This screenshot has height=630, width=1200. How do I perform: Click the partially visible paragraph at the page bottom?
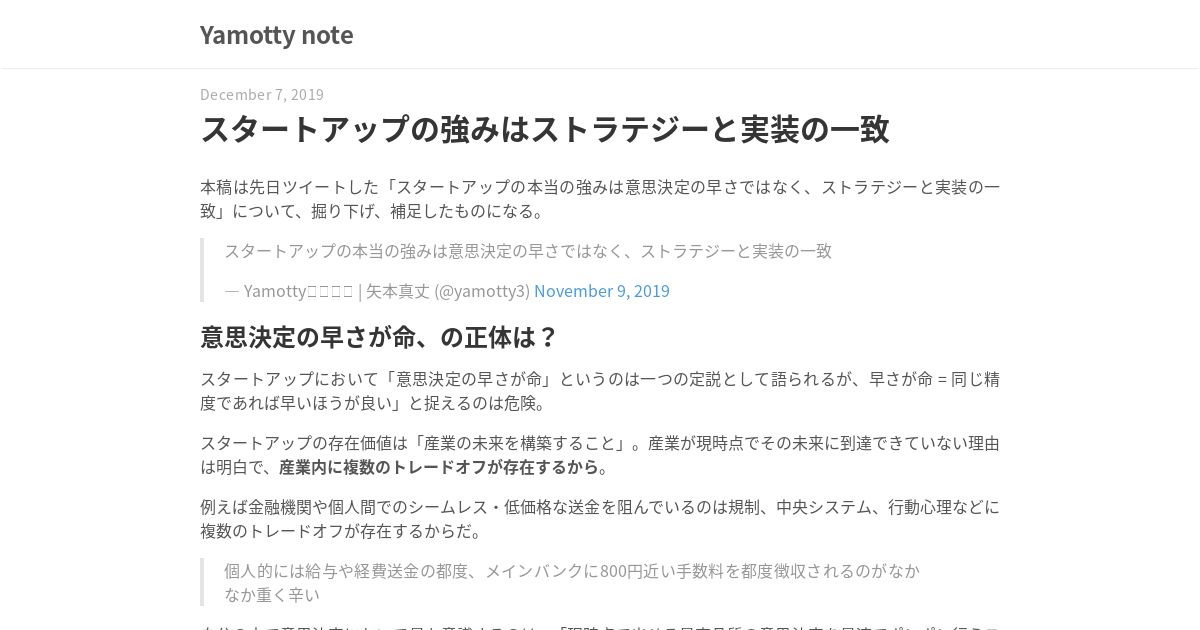tap(600, 626)
